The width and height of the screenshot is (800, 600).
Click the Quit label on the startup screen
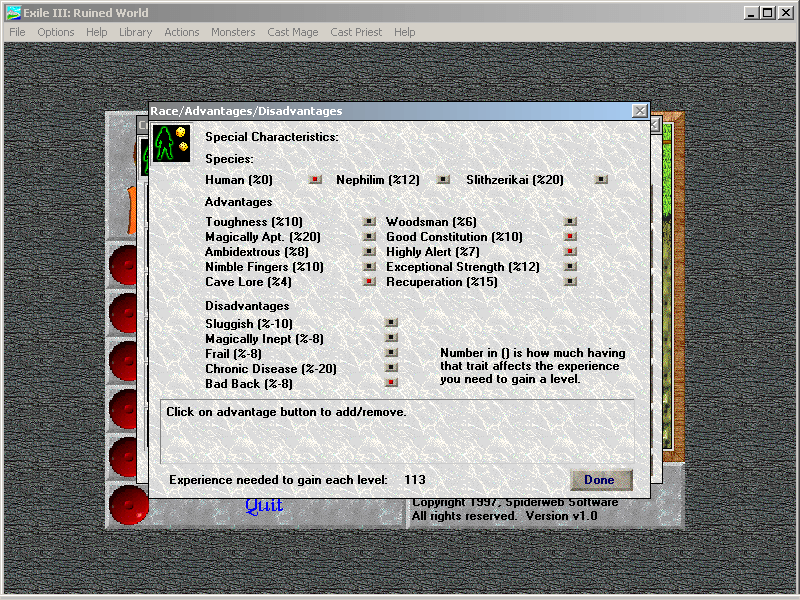click(264, 506)
